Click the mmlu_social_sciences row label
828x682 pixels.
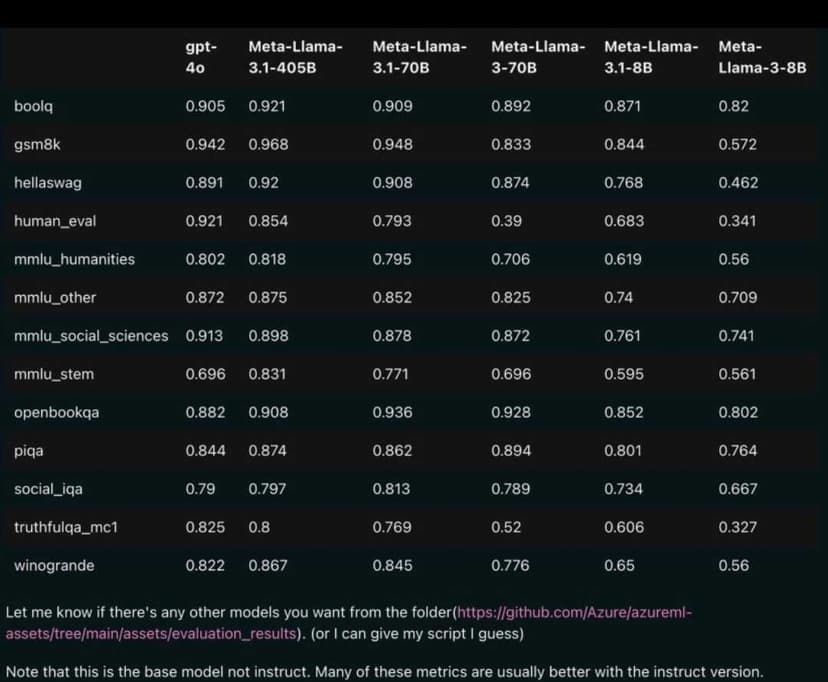coord(91,336)
